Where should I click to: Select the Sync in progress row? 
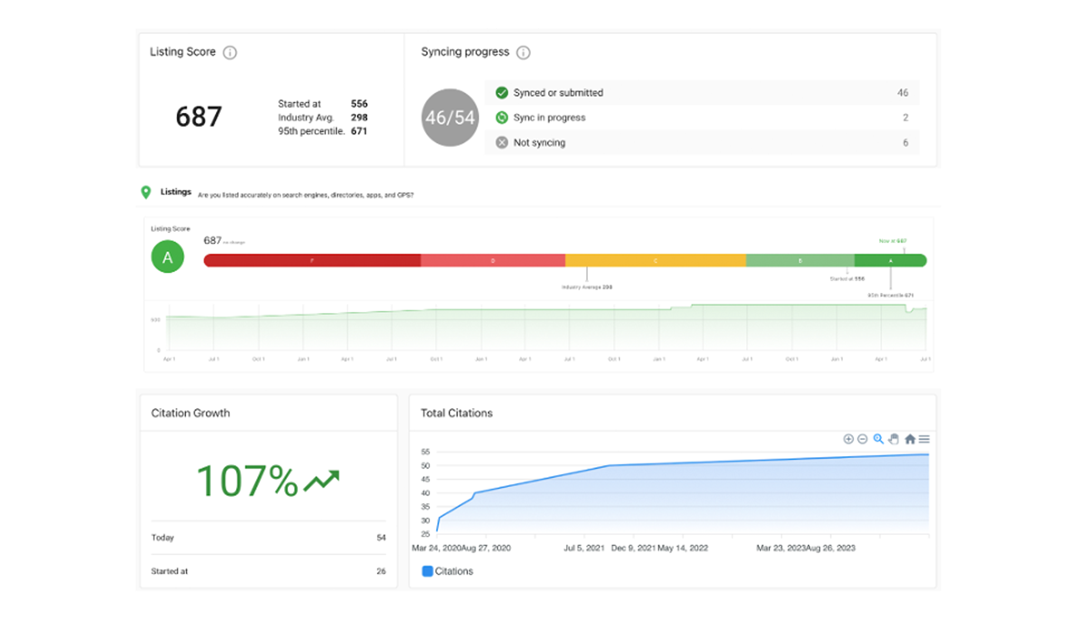pyautogui.click(x=702, y=118)
